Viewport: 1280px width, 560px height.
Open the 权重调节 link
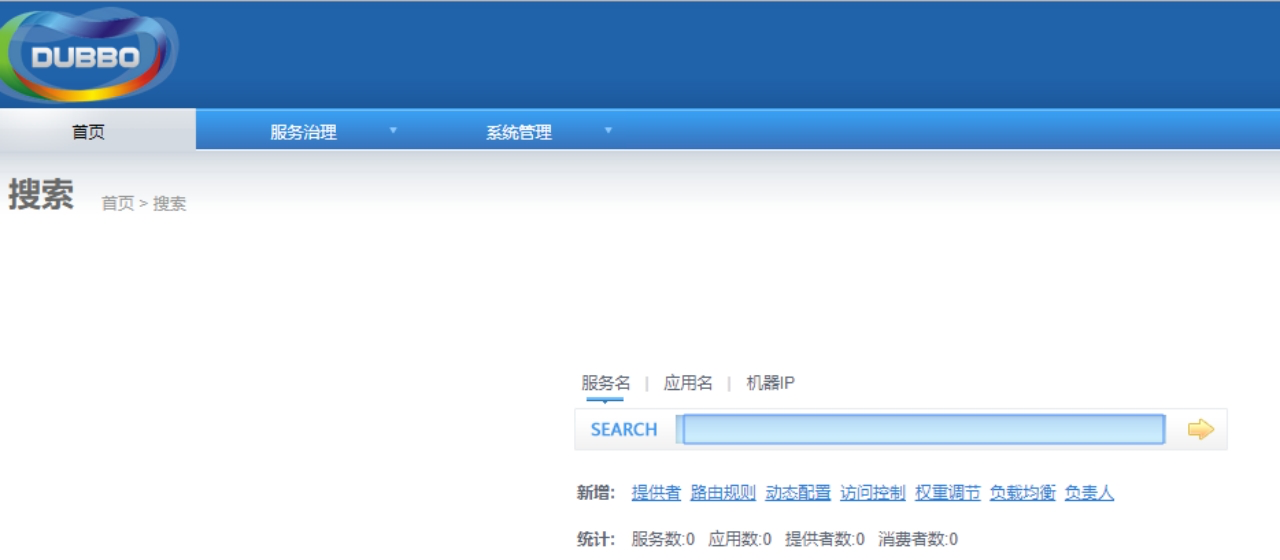pyautogui.click(x=948, y=492)
